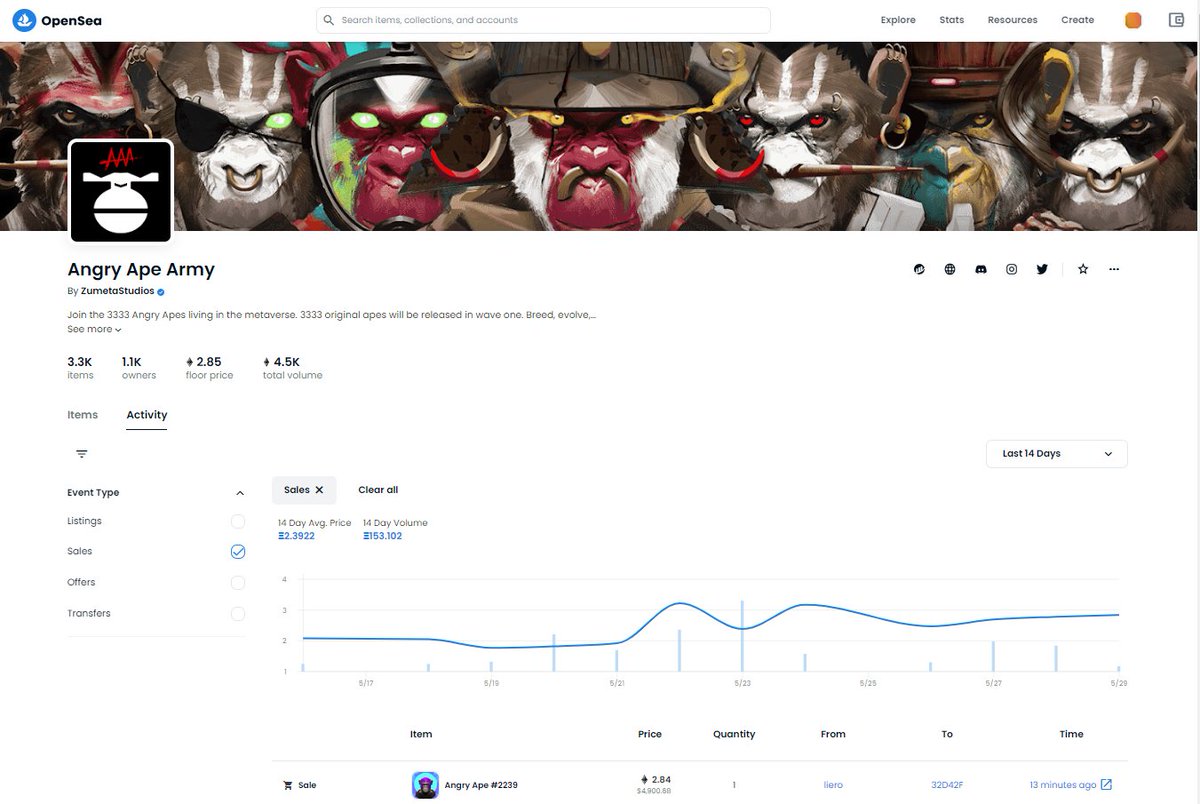Click the 13 minutes ago link
This screenshot has width=1200, height=804.
click(x=1063, y=785)
